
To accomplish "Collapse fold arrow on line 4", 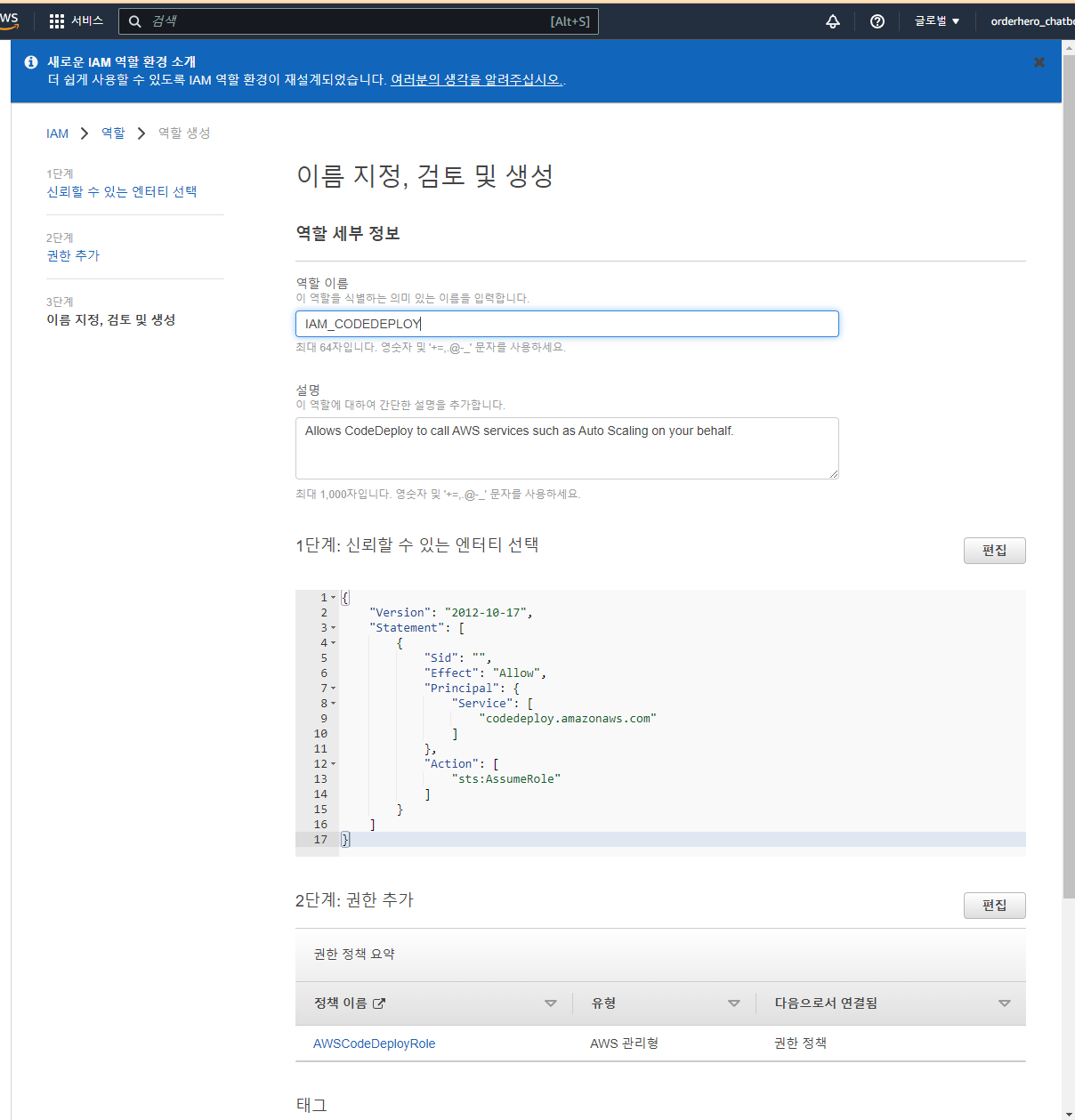I will click(x=334, y=643).
